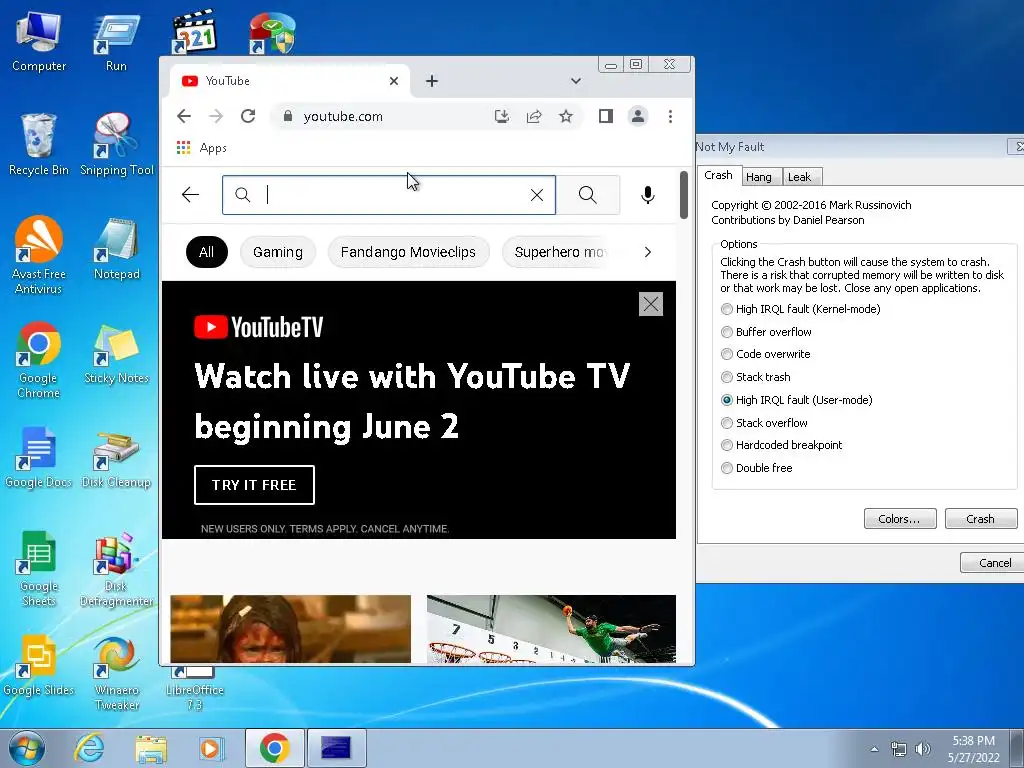Click the Colors... button

[899, 519]
